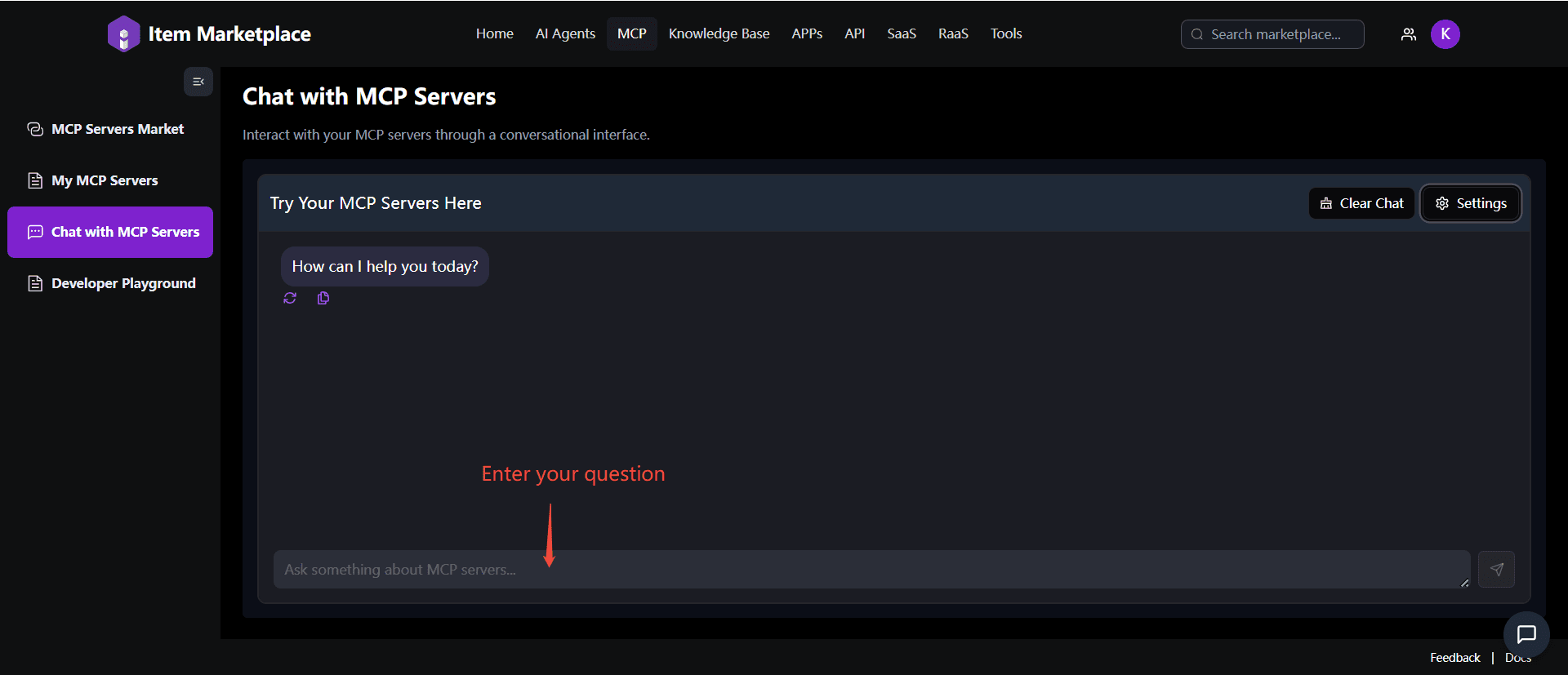This screenshot has width=1568, height=675.
Task: Open the Tools nav item
Action: [1006, 33]
